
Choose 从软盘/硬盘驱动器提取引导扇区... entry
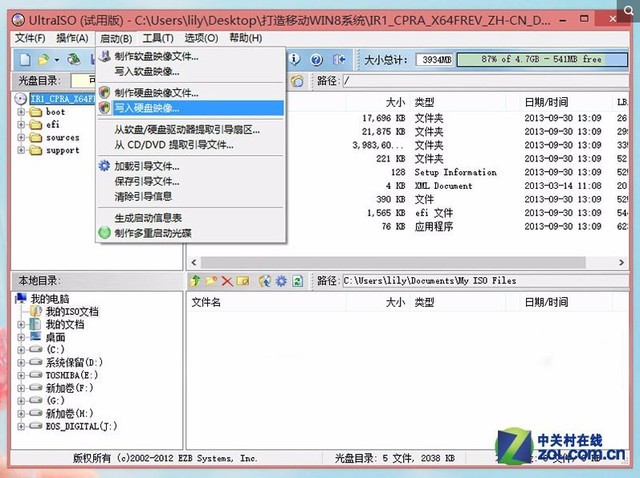click(x=191, y=130)
